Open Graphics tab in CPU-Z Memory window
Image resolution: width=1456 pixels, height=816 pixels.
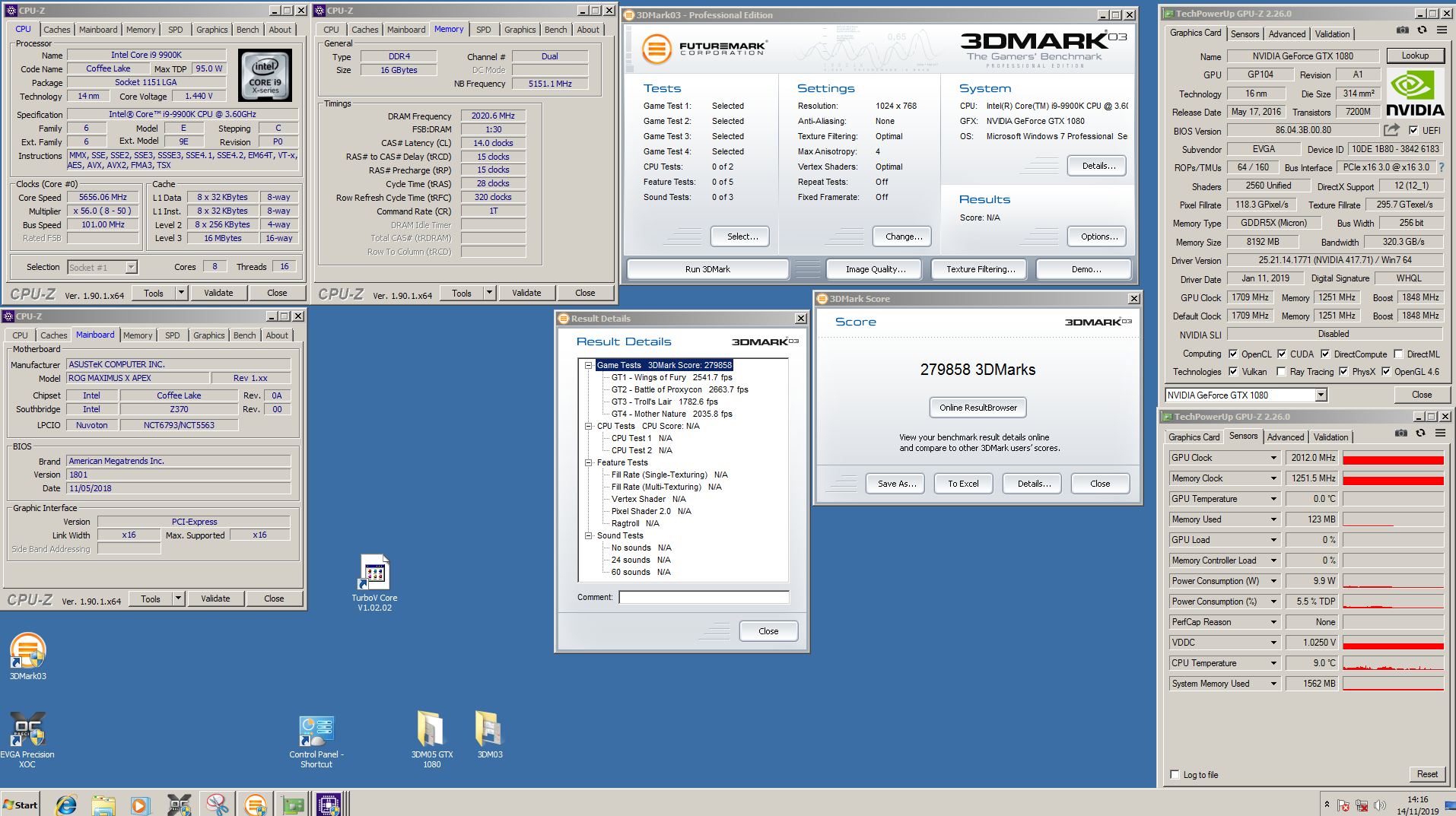coord(520,30)
